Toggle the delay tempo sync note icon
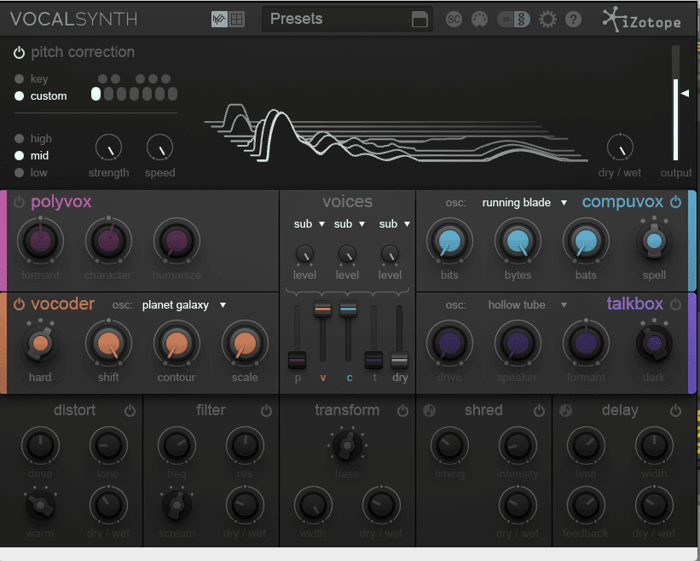 565,411
